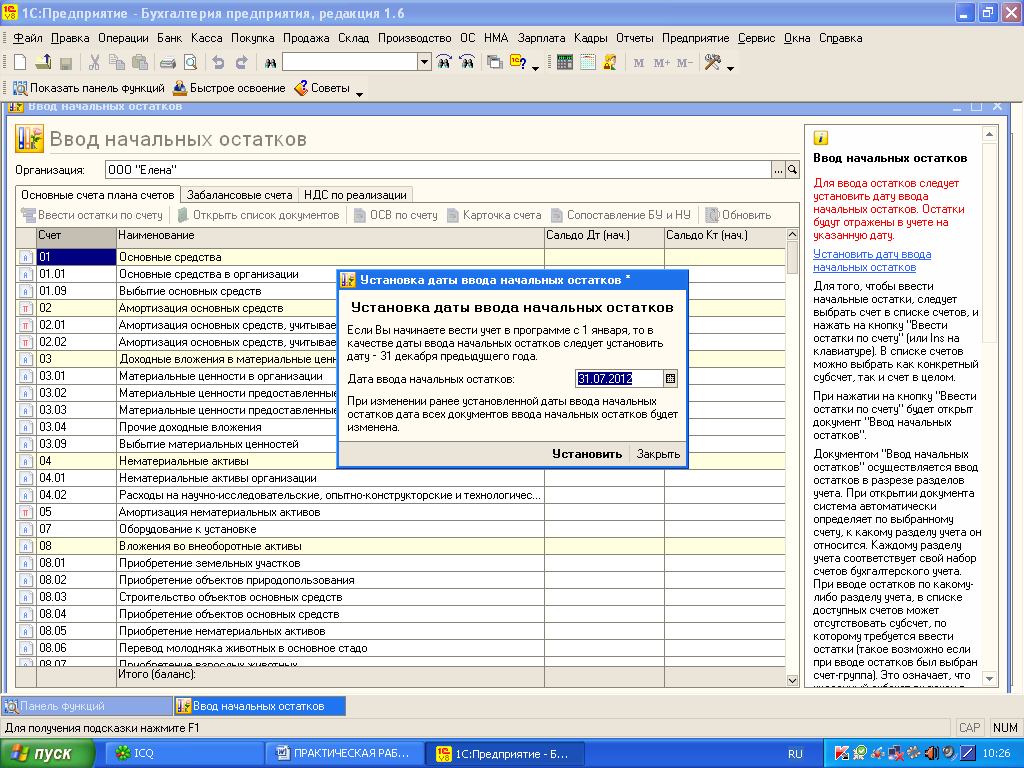This screenshot has height=768, width=1024.
Task: Click the binoculars search icon
Action: pyautogui.click(x=270, y=63)
